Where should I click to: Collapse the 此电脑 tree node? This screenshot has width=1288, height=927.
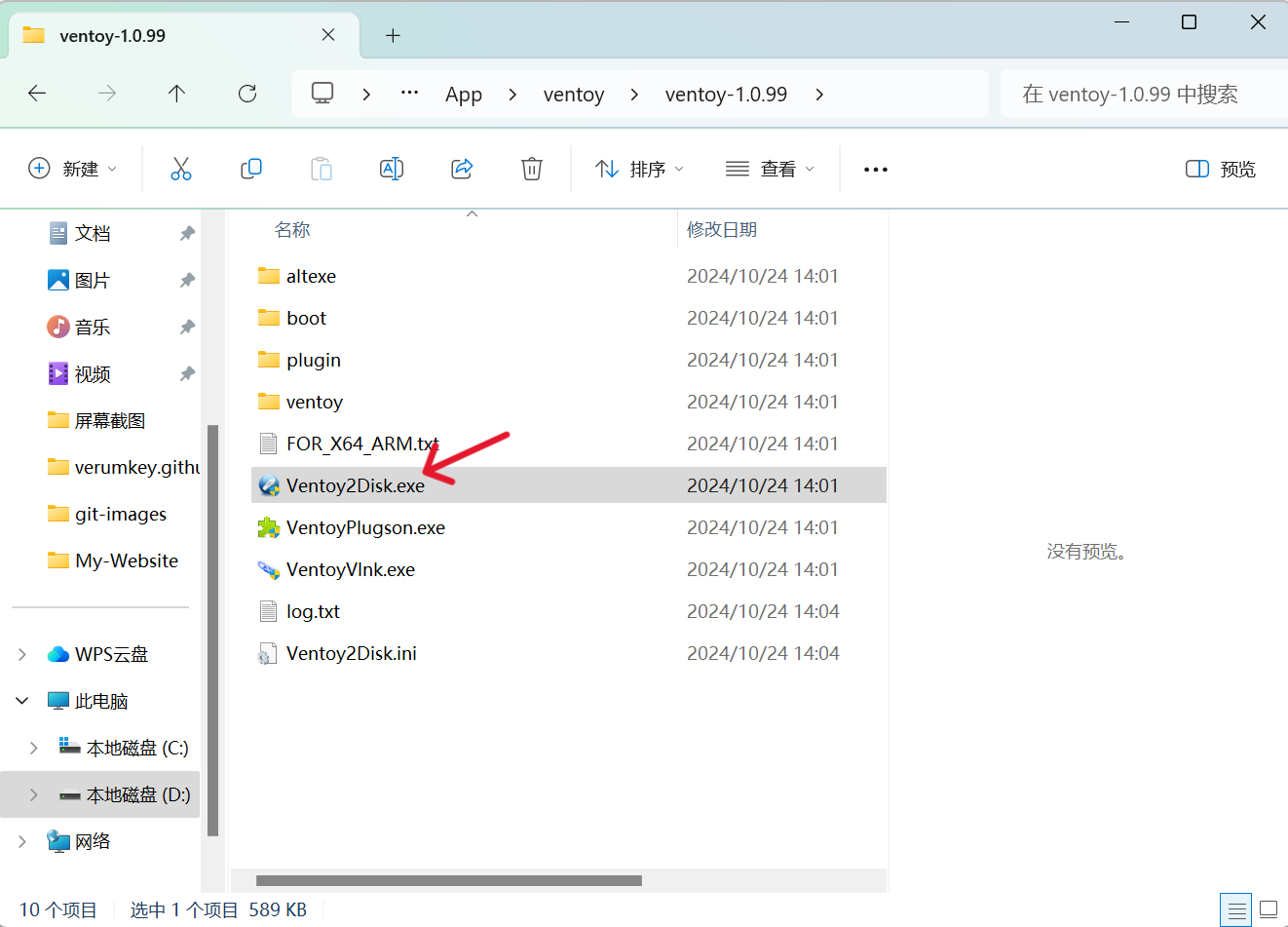click(x=22, y=701)
